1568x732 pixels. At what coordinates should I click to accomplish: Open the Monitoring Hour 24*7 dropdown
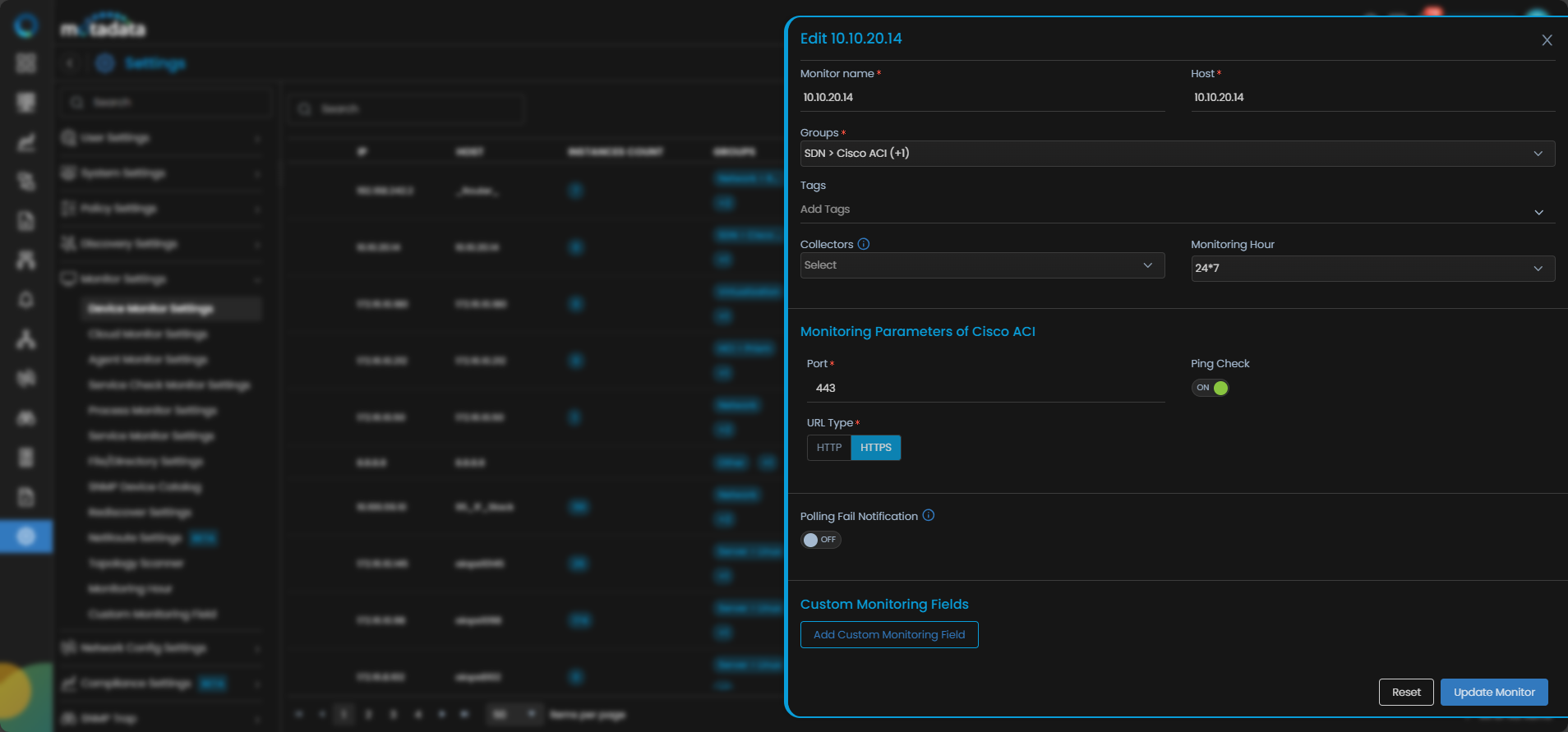(x=1372, y=269)
